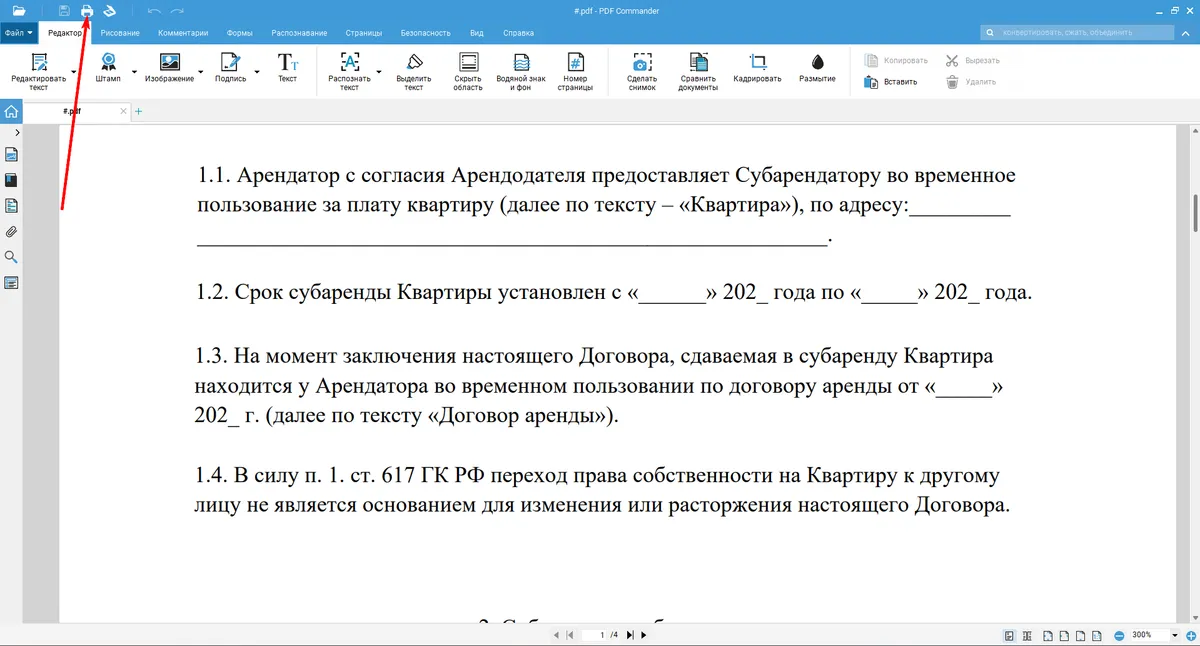
Task: Click the Print icon in title bar
Action: tap(87, 11)
